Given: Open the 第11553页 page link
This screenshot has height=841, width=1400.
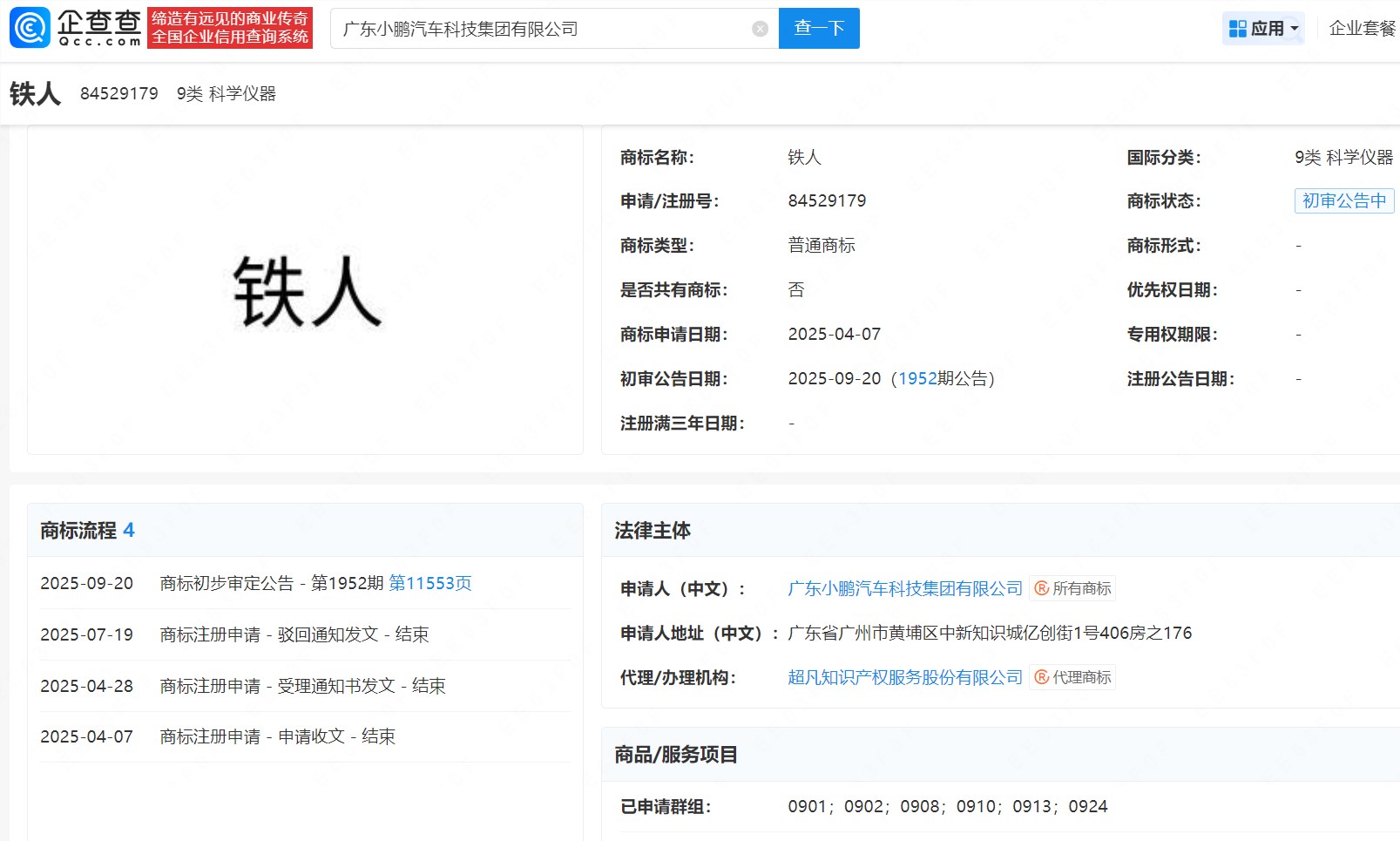Looking at the screenshot, I should pos(430,583).
